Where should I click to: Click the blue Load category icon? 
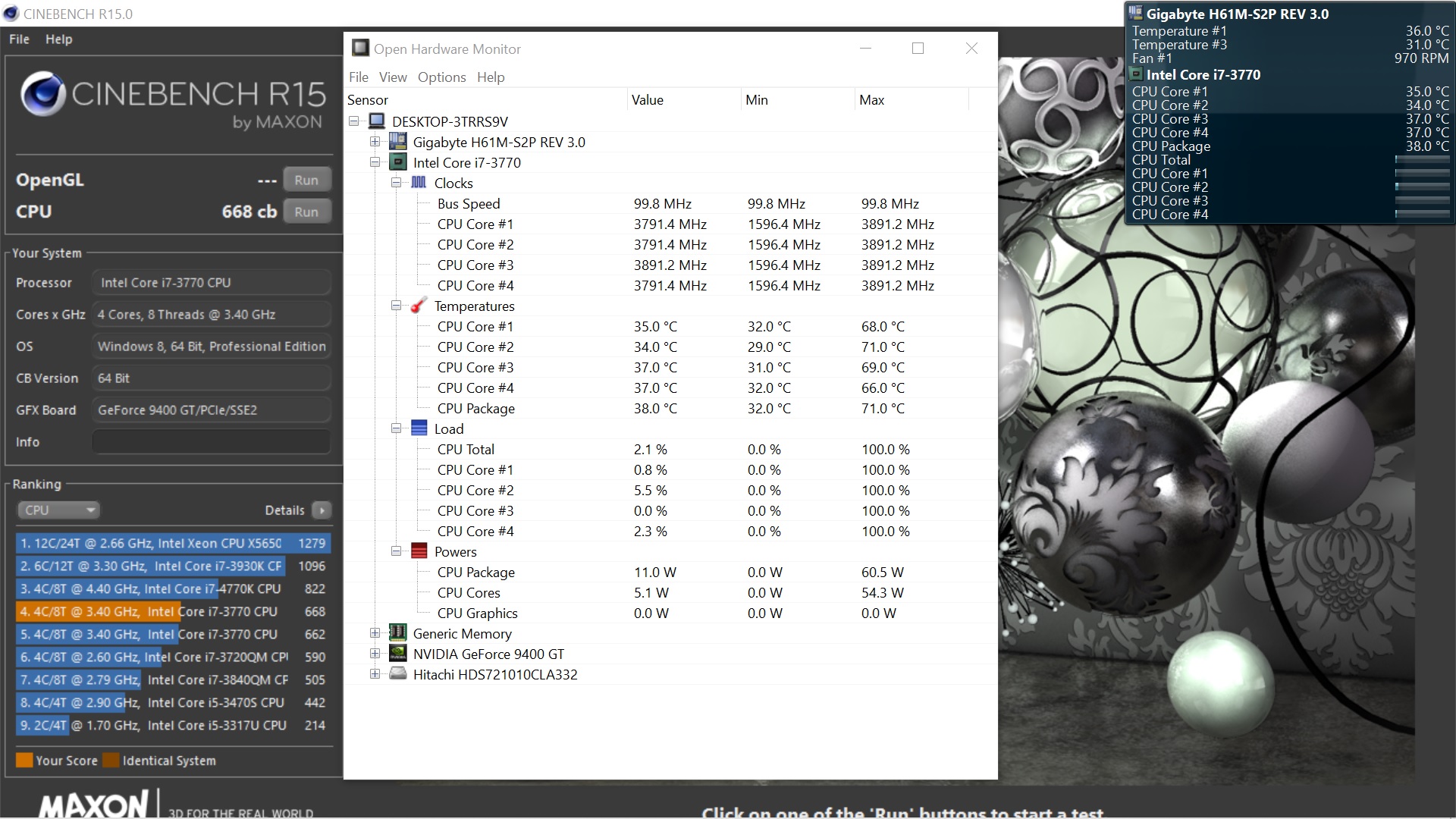419,428
